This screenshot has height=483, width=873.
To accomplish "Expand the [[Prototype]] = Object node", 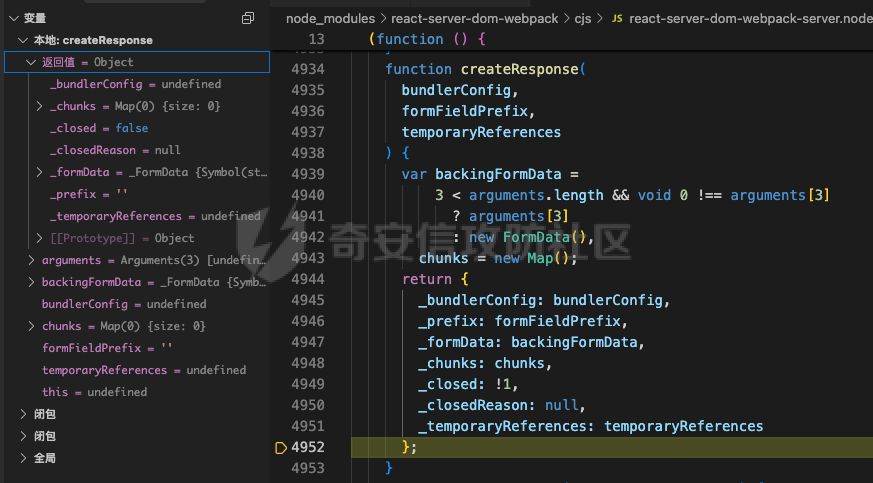I will coord(39,238).
